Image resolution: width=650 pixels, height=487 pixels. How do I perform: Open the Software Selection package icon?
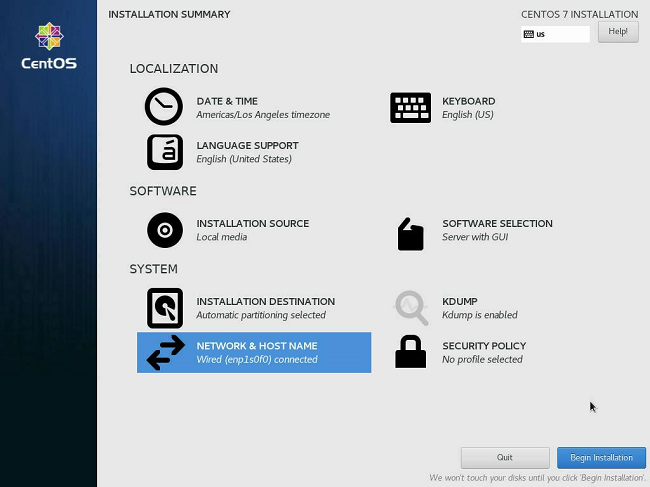(410, 234)
